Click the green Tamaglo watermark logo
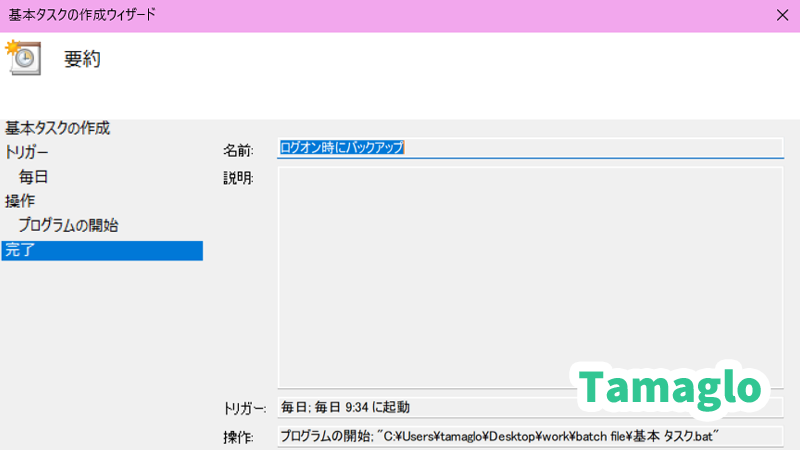 [x=672, y=387]
